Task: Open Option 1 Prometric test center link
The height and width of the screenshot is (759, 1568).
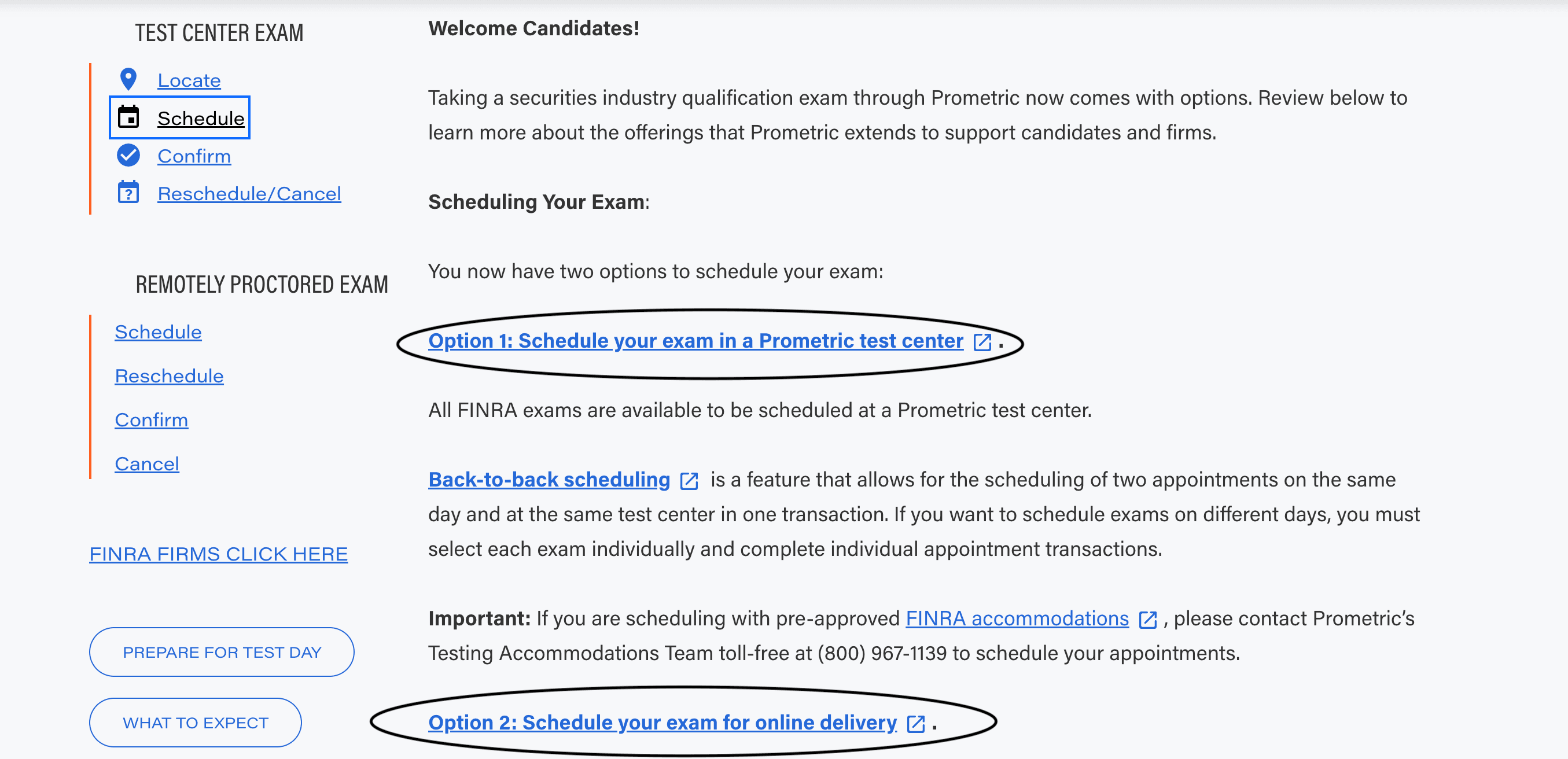Action: point(695,341)
